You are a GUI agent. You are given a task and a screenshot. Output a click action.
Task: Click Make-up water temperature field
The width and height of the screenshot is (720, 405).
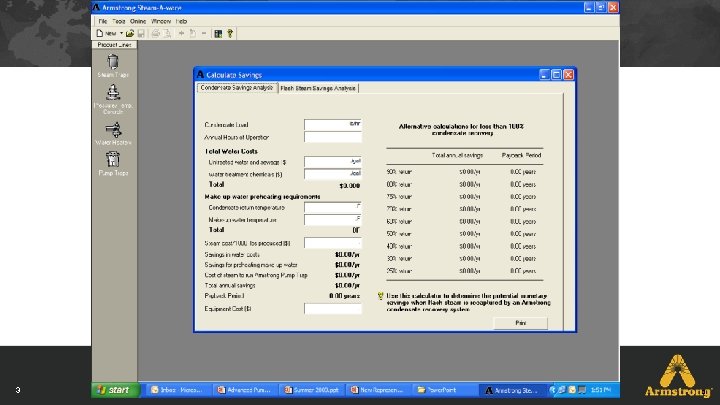[333, 219]
